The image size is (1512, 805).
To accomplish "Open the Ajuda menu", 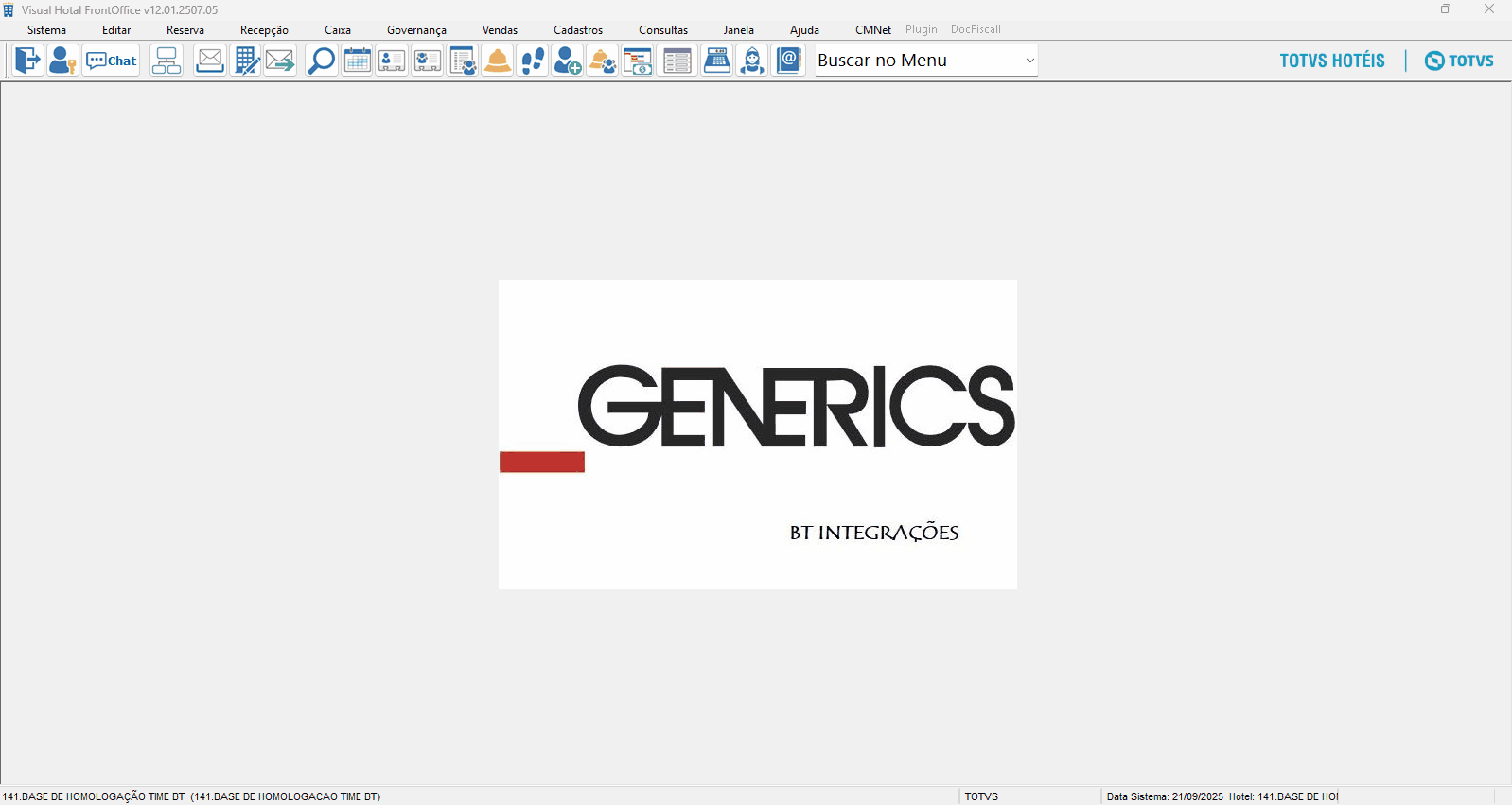I will click(804, 30).
